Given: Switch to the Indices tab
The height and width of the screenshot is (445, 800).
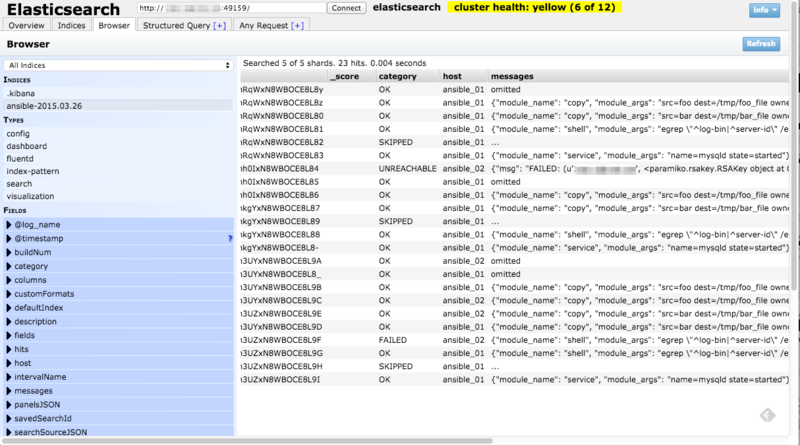Looking at the screenshot, I should tap(71, 25).
